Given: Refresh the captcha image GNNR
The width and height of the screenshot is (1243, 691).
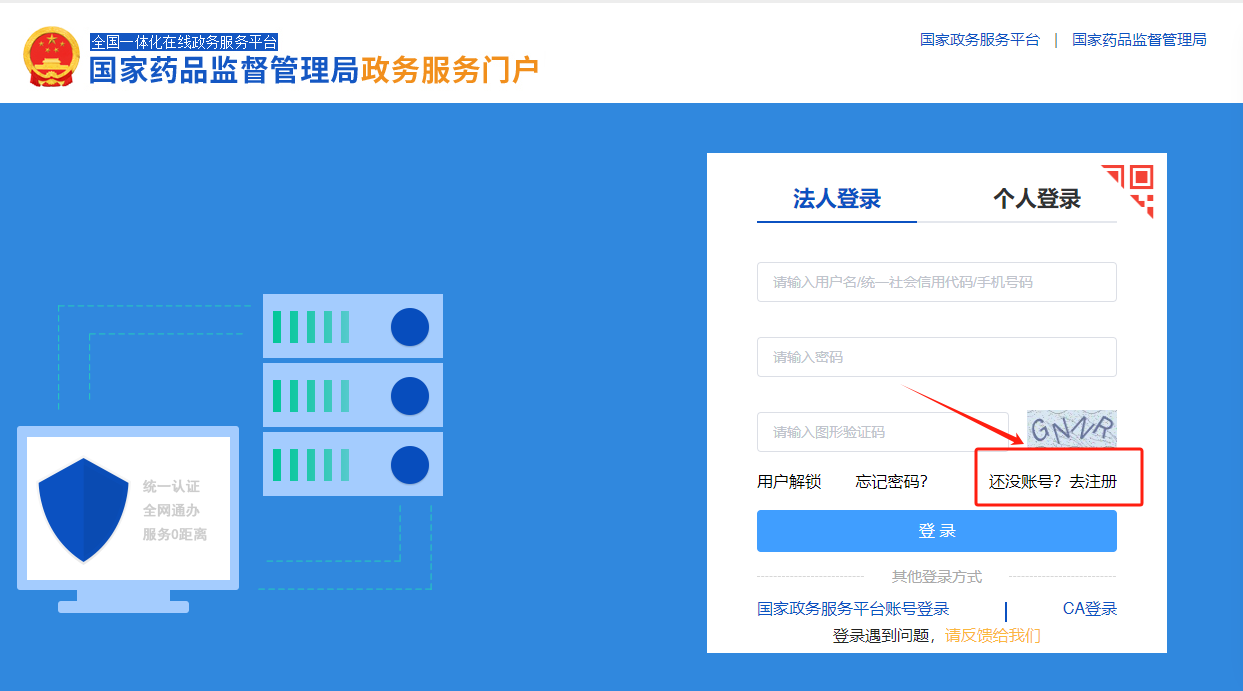Looking at the screenshot, I should [x=1072, y=430].
